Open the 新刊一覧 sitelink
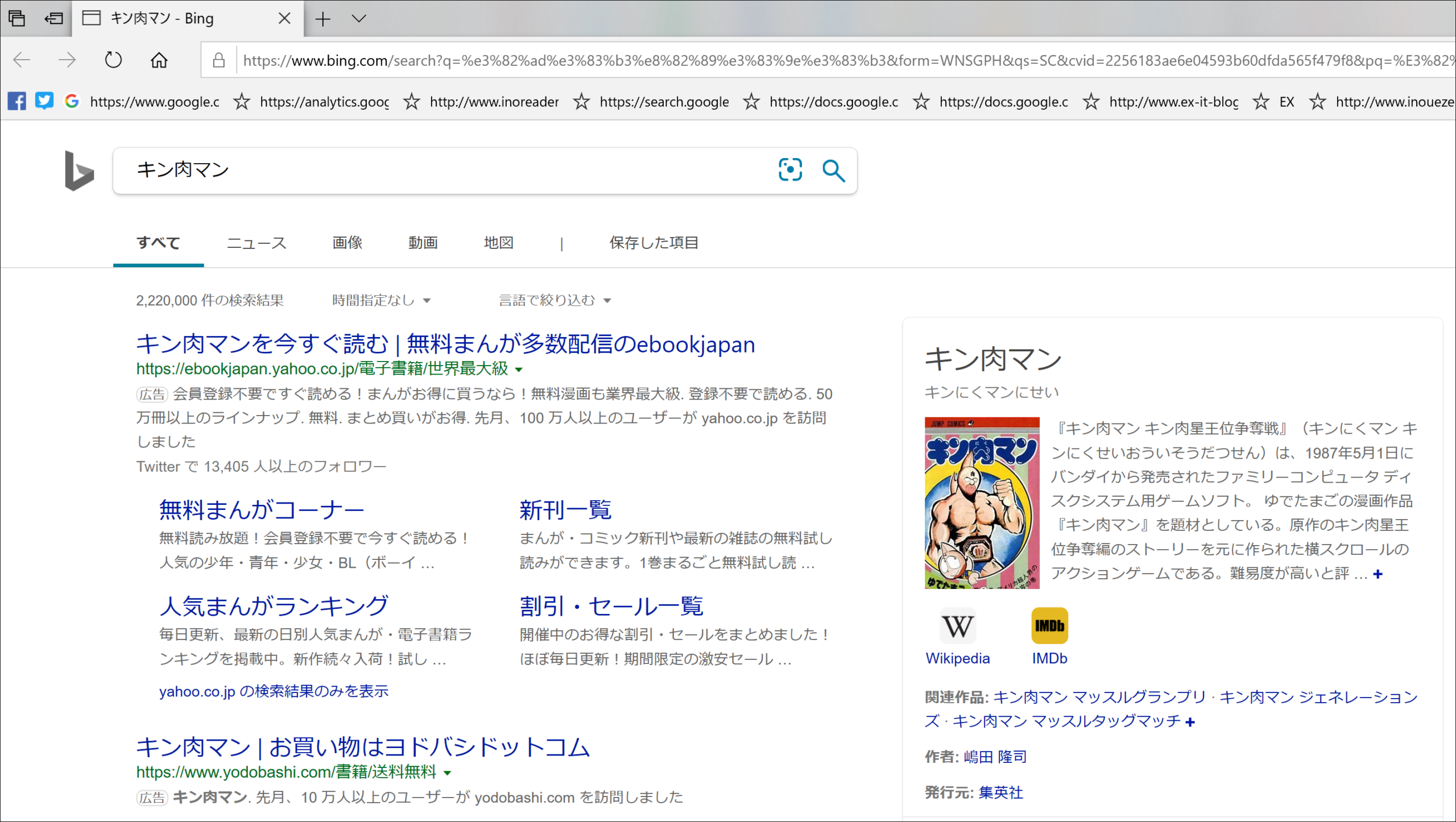This screenshot has height=822, width=1456. pyautogui.click(x=565, y=510)
